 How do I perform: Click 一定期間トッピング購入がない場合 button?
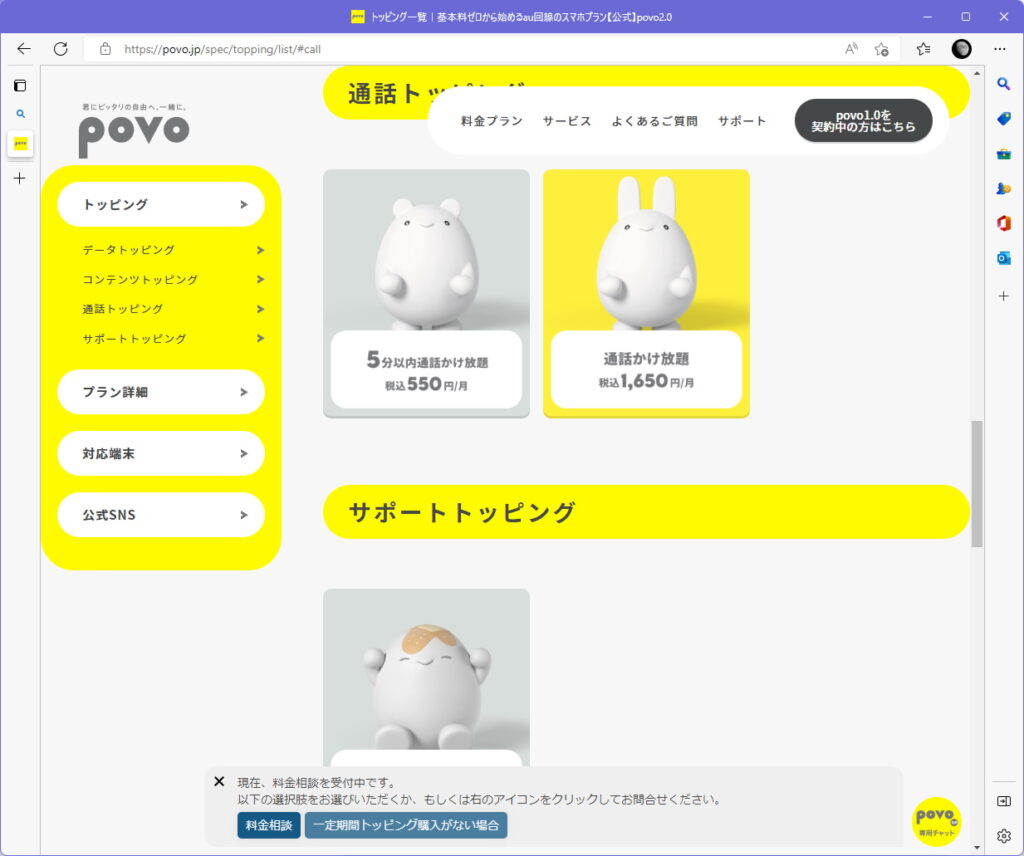[406, 825]
